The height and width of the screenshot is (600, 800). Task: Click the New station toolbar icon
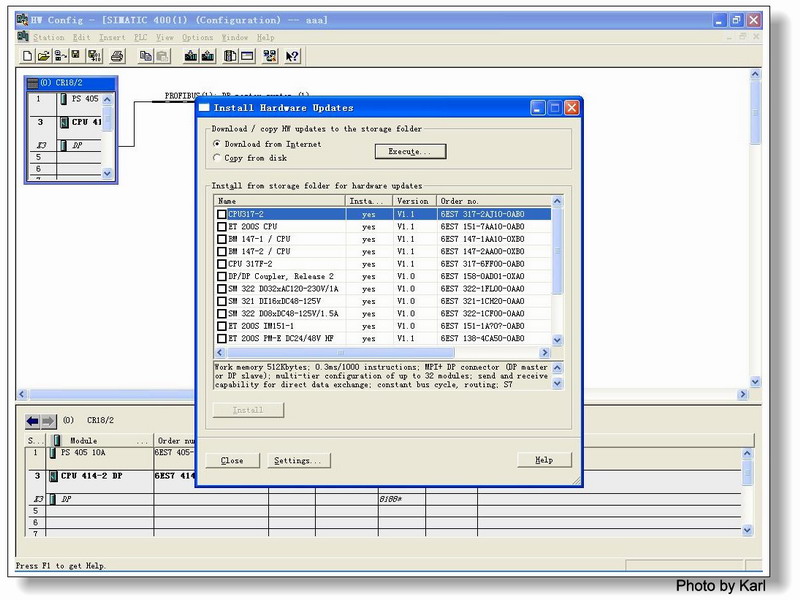tap(28, 56)
